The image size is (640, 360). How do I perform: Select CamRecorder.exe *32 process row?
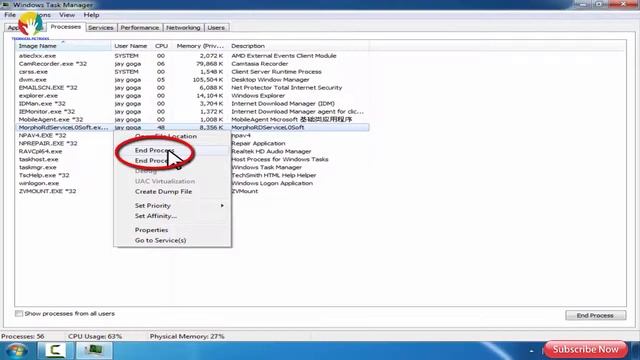coord(192,64)
